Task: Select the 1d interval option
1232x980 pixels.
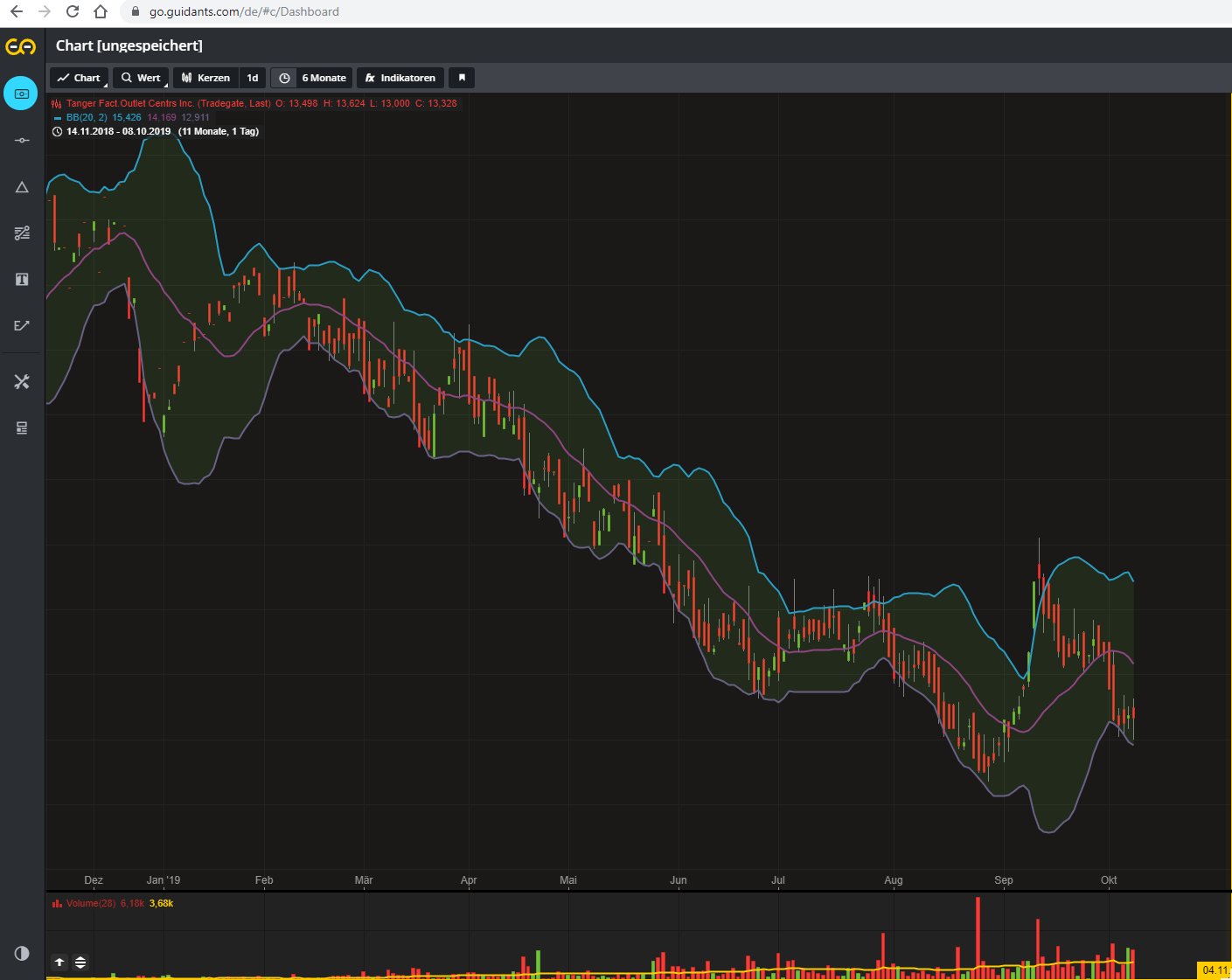Action: point(253,78)
